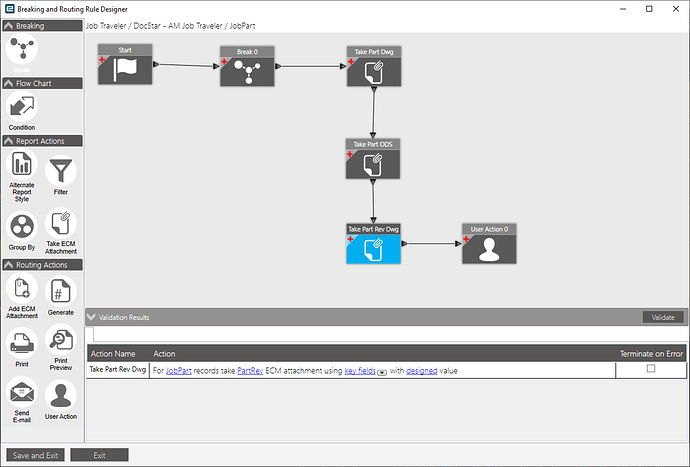Select the Take Part ODS node
The height and width of the screenshot is (467, 690).
[373, 159]
